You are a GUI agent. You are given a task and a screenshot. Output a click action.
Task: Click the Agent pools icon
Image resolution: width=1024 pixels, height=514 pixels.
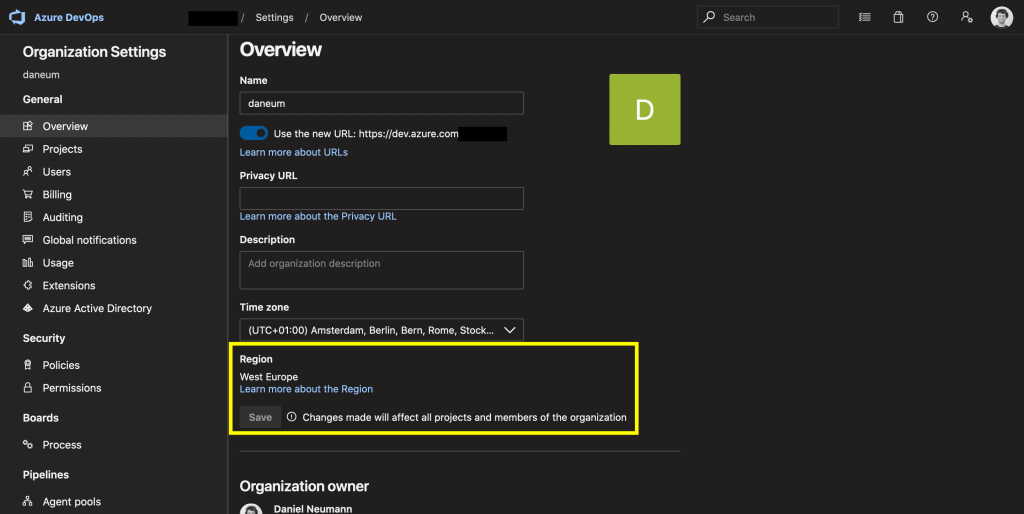tap(27, 501)
